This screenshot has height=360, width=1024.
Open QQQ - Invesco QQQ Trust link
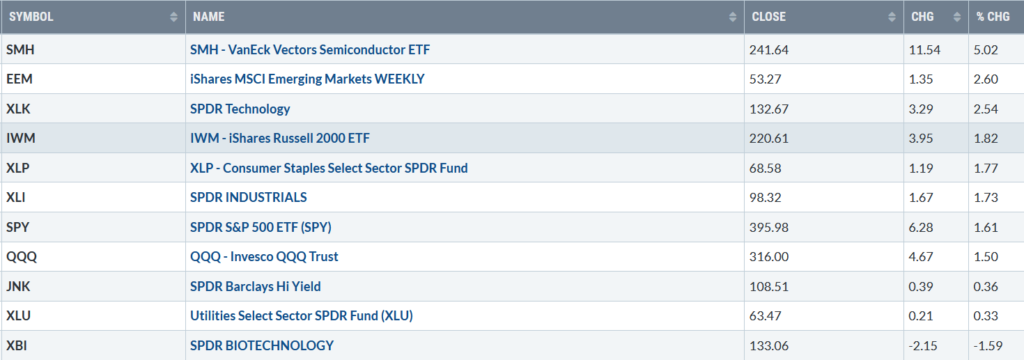264,257
